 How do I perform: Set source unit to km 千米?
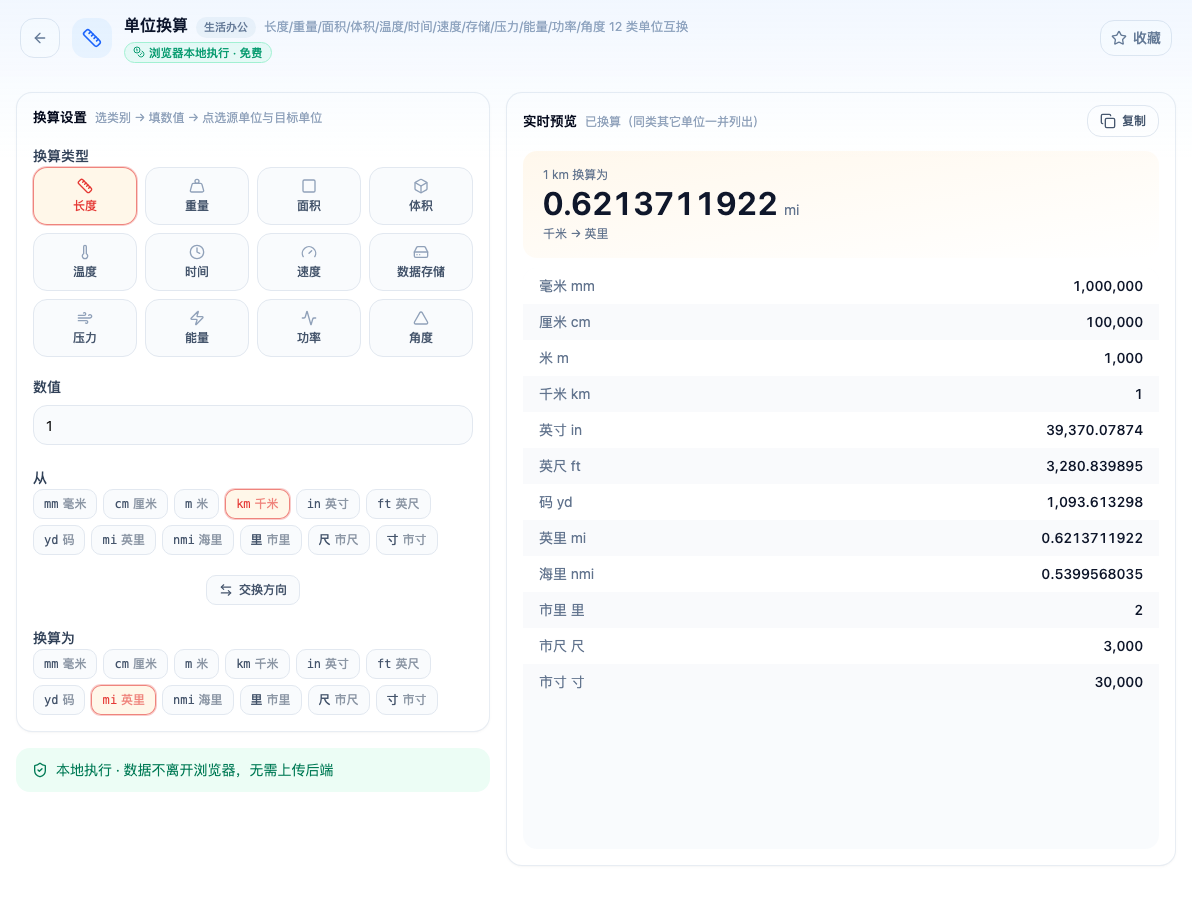(257, 504)
